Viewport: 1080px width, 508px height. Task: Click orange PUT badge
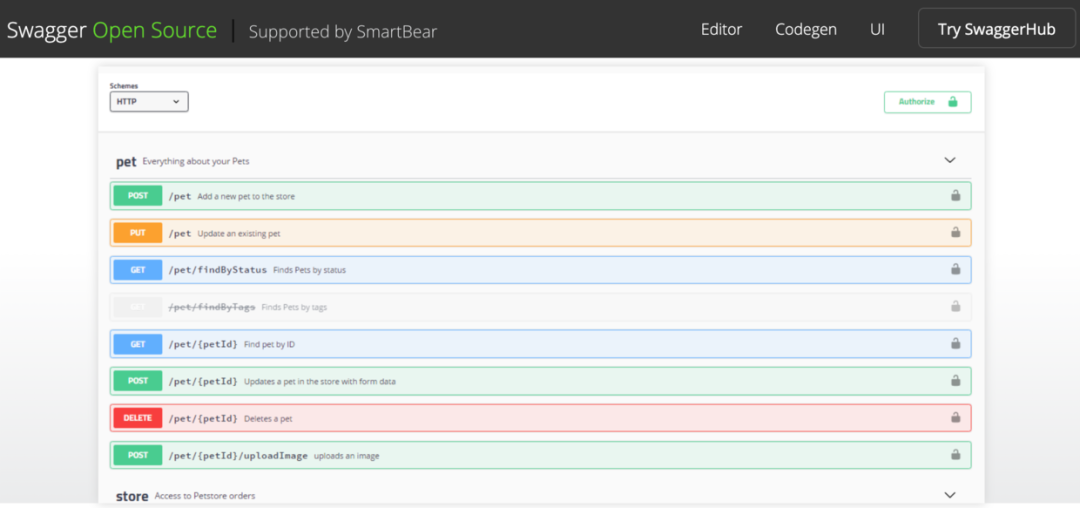[138, 233]
